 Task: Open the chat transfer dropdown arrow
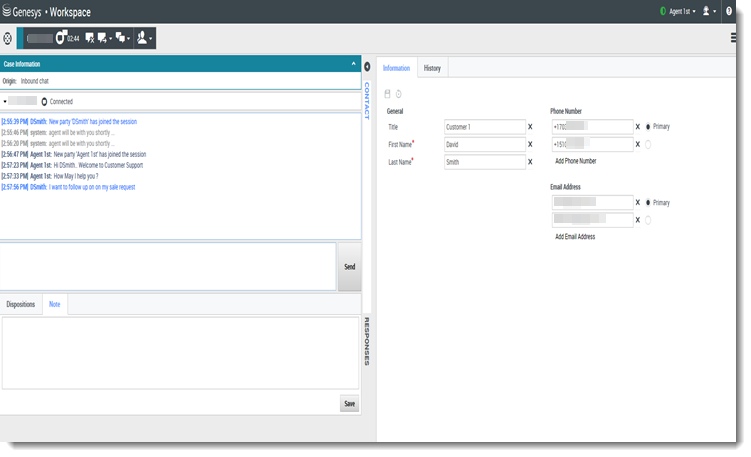[x=110, y=38]
